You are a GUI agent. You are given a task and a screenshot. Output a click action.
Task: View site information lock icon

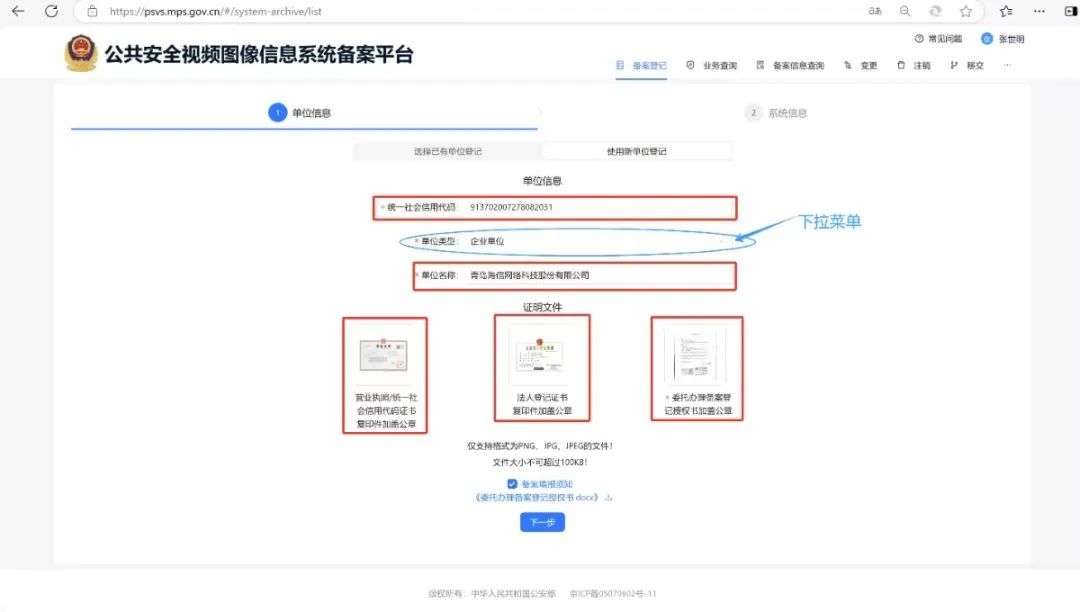point(92,11)
